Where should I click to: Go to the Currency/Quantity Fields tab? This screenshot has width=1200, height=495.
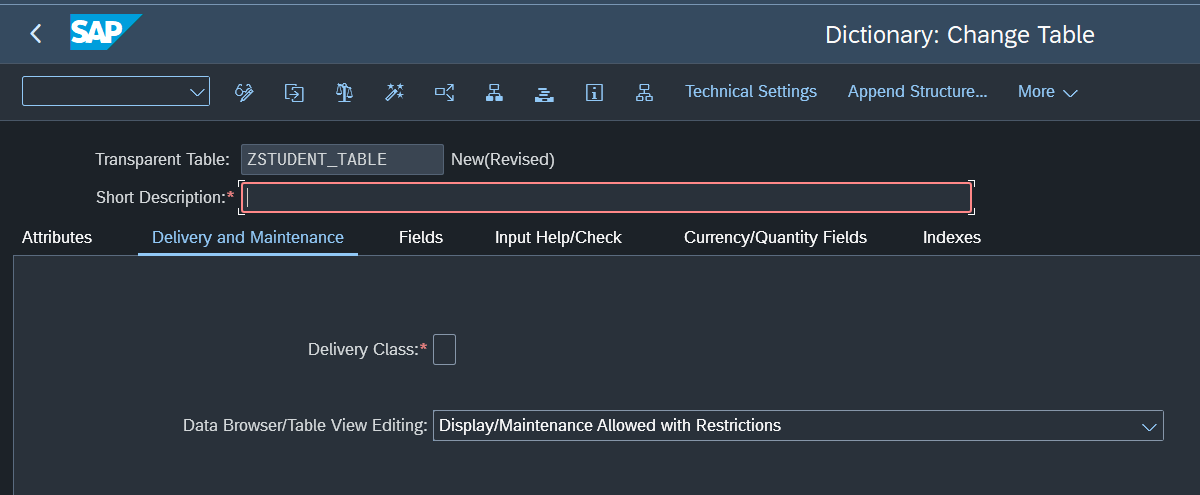click(775, 238)
